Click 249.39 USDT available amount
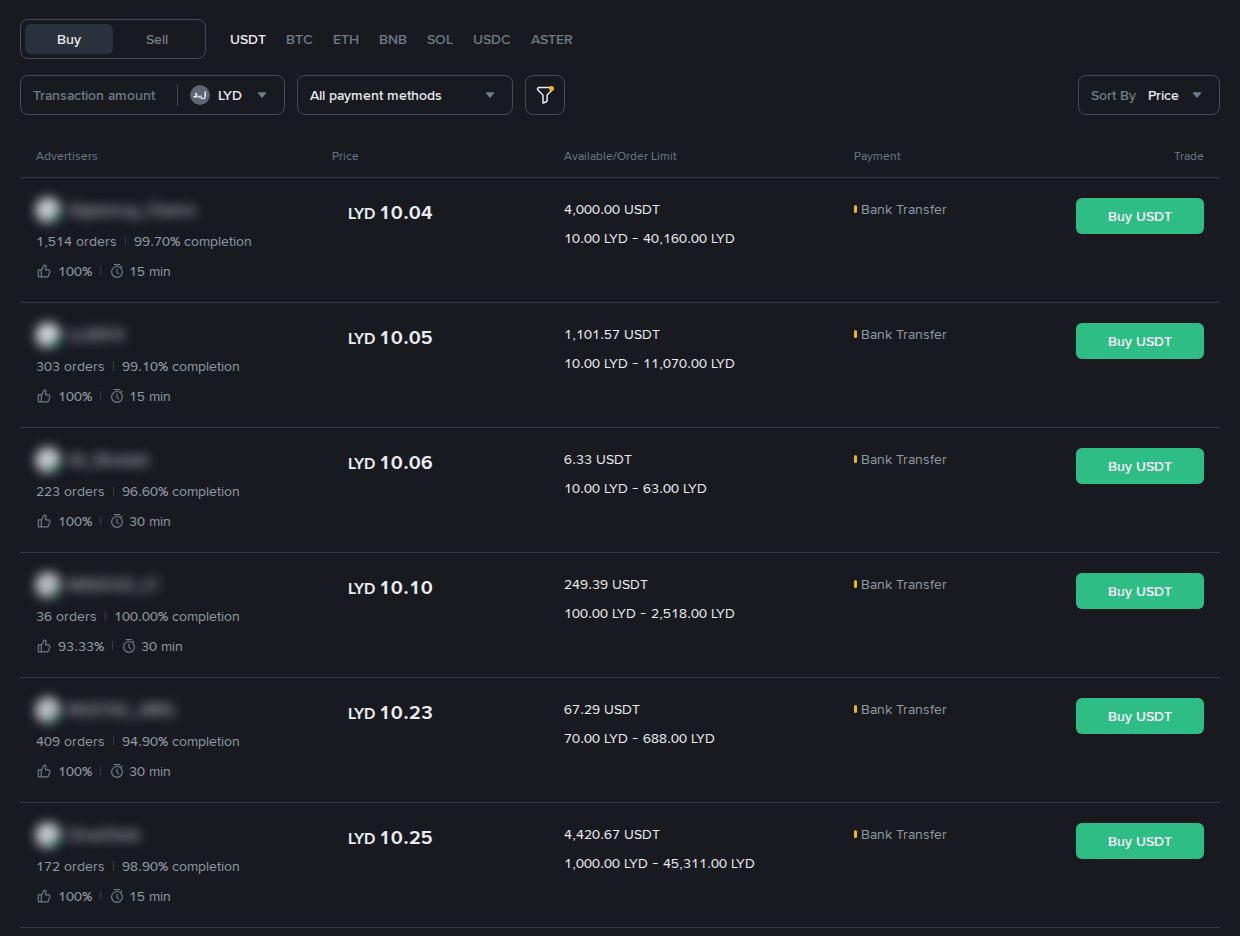The image size is (1240, 936). (x=606, y=584)
